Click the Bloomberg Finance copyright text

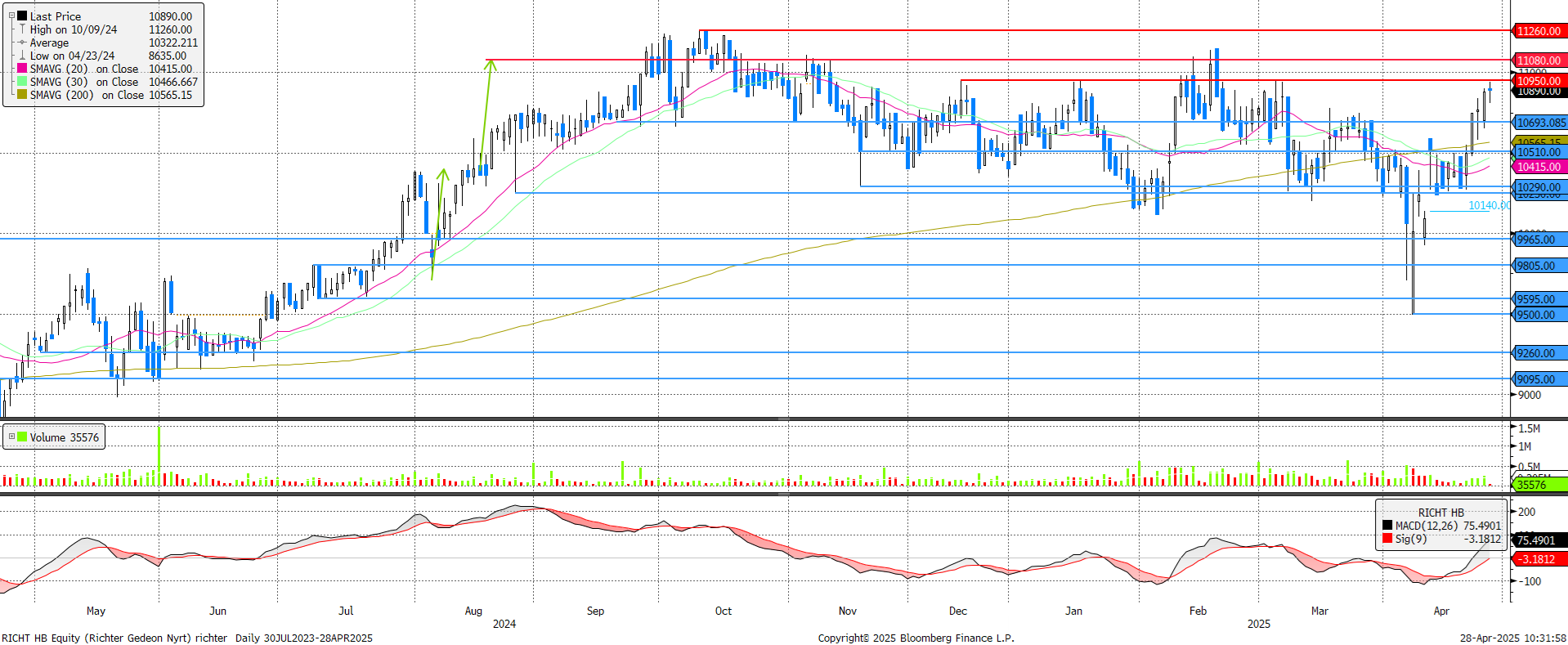pyautogui.click(x=916, y=638)
